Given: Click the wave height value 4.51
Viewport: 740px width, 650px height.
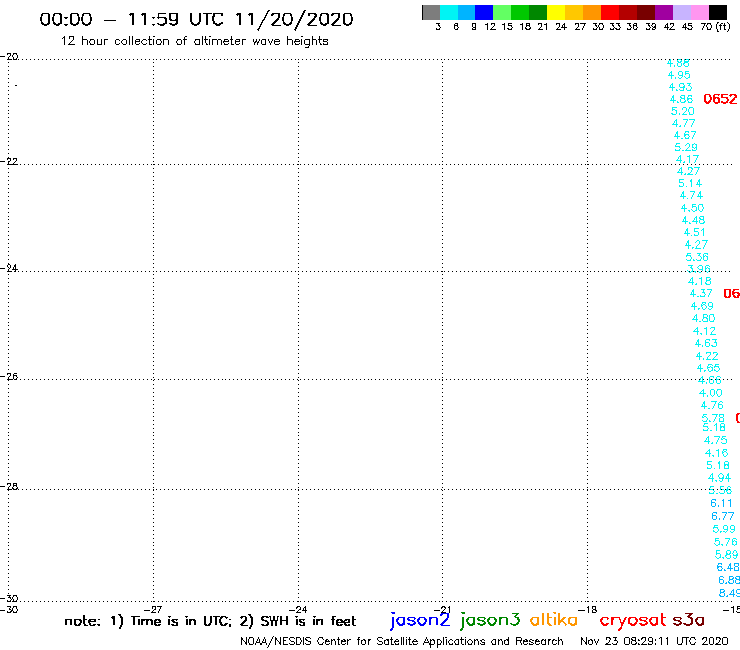Looking at the screenshot, I should point(695,232).
